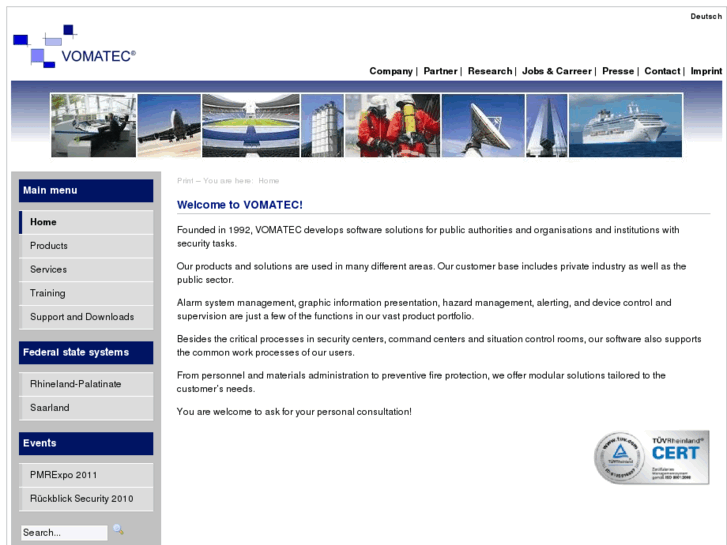Open the Imprint page
The height and width of the screenshot is (545, 727).
point(706,71)
